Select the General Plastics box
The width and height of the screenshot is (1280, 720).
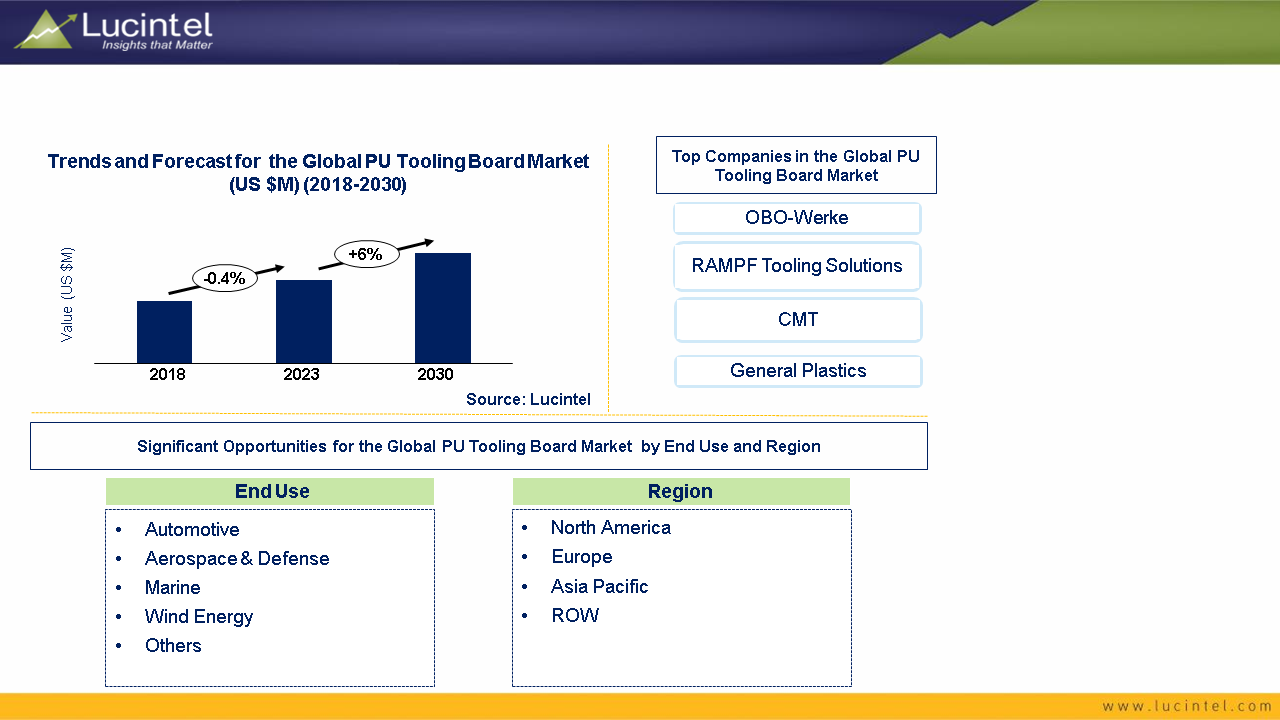click(x=797, y=371)
